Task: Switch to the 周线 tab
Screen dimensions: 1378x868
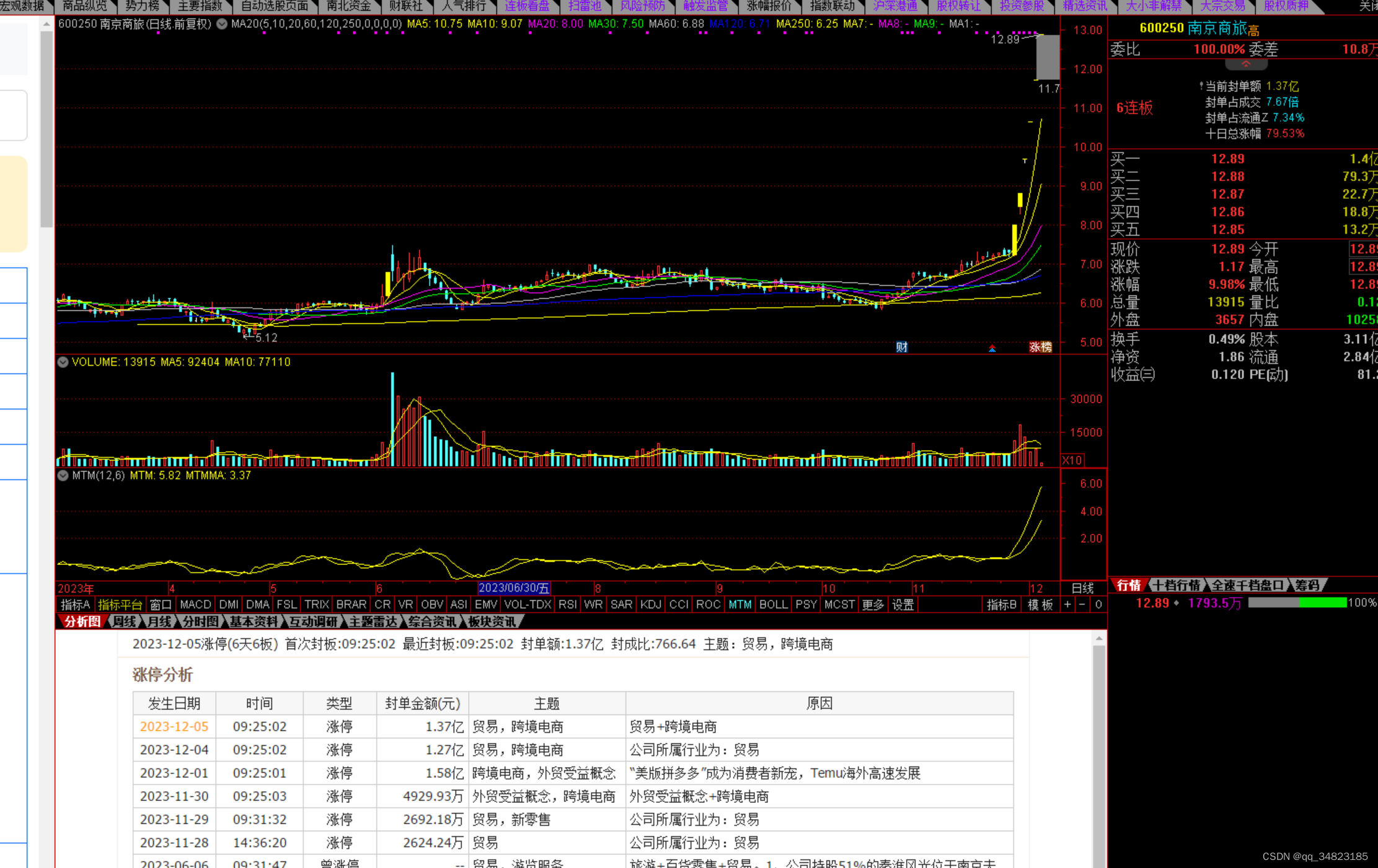Action: coord(125,621)
